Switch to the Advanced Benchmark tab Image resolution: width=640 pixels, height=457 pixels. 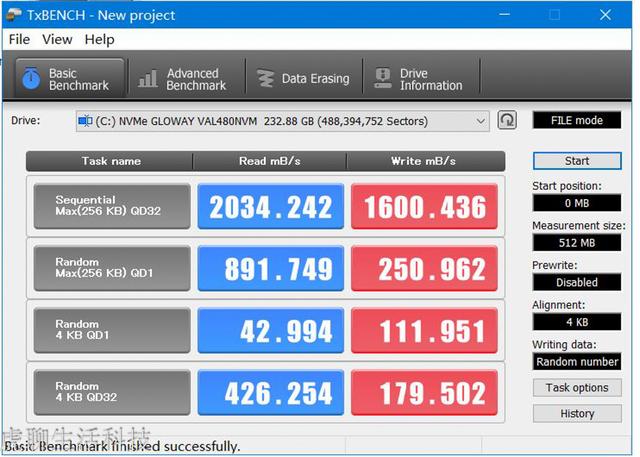point(187,78)
